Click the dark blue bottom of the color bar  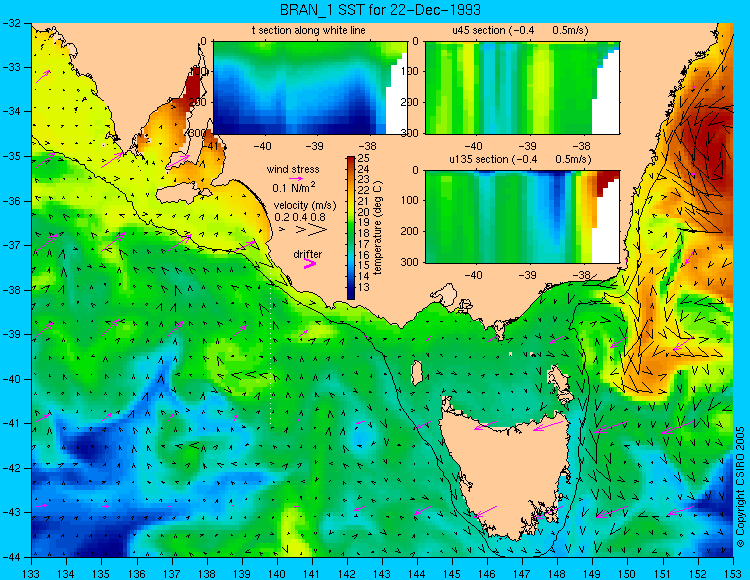coord(351,295)
